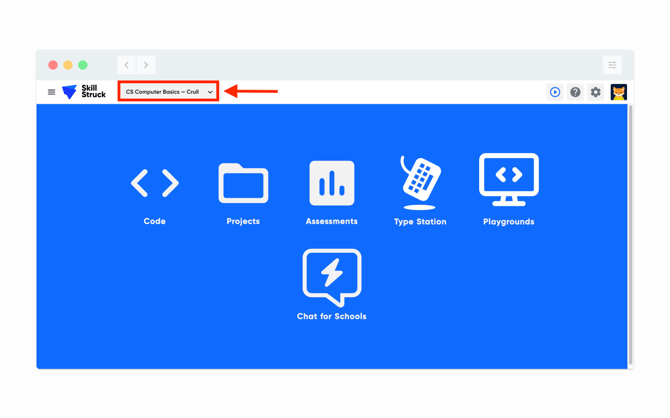Expand the CS Computer Basics class dropdown
Screen dimensions: 670x418
(168, 91)
